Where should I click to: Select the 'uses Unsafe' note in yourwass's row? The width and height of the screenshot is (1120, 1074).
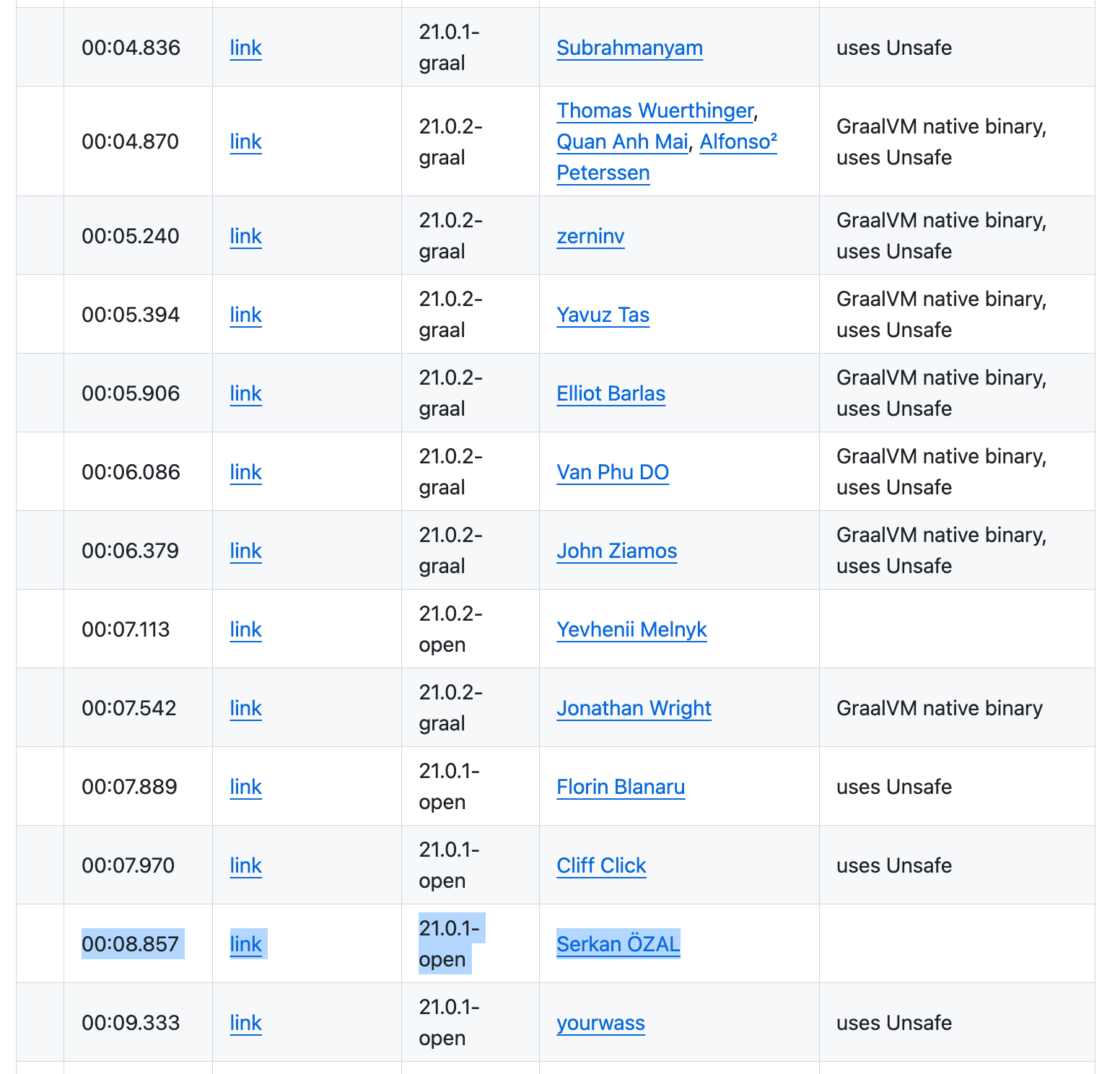coord(894,1023)
